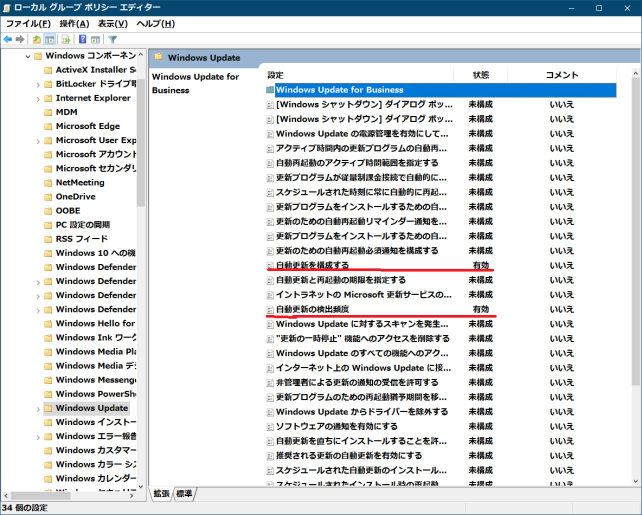The height and width of the screenshot is (515, 642).
Task: Open the 操作(A) menu
Action: 74,24
